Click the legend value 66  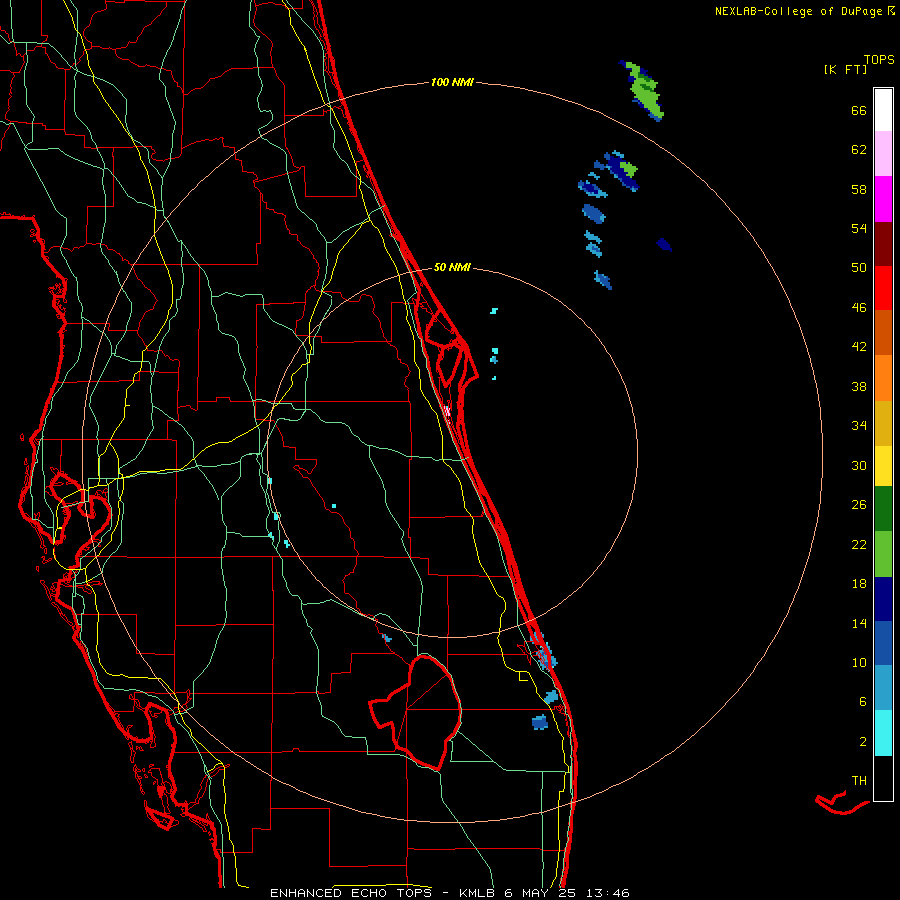pyautogui.click(x=859, y=110)
